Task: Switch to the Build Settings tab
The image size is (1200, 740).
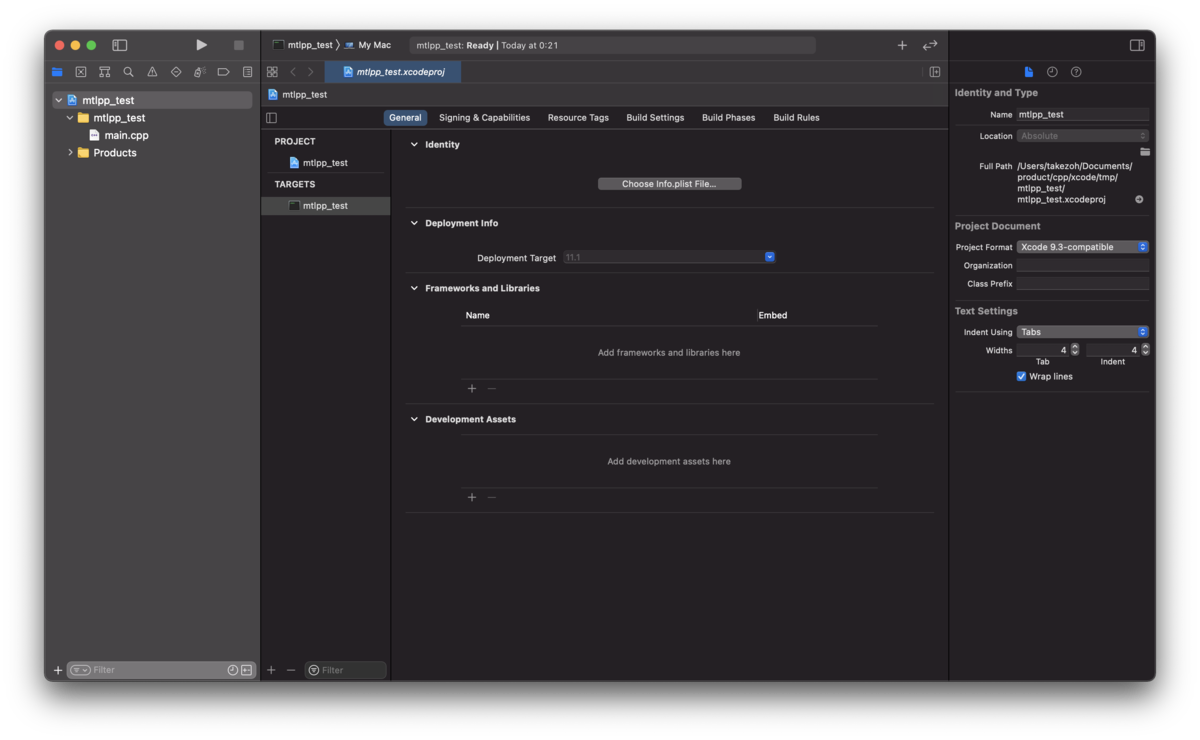Action: 655,118
